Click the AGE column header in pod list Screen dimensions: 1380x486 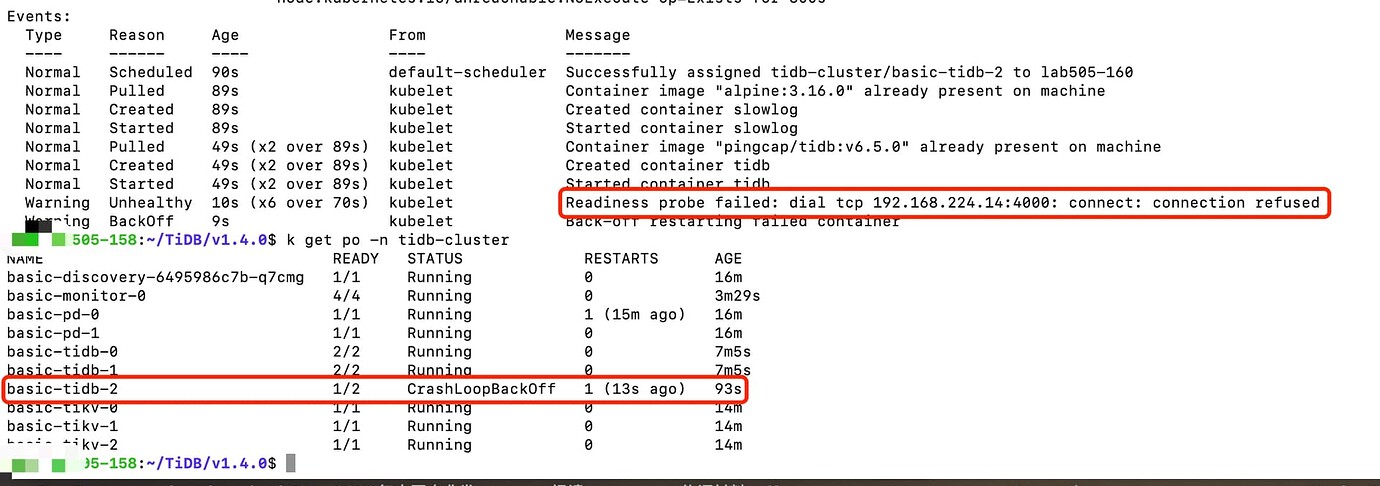click(729, 259)
